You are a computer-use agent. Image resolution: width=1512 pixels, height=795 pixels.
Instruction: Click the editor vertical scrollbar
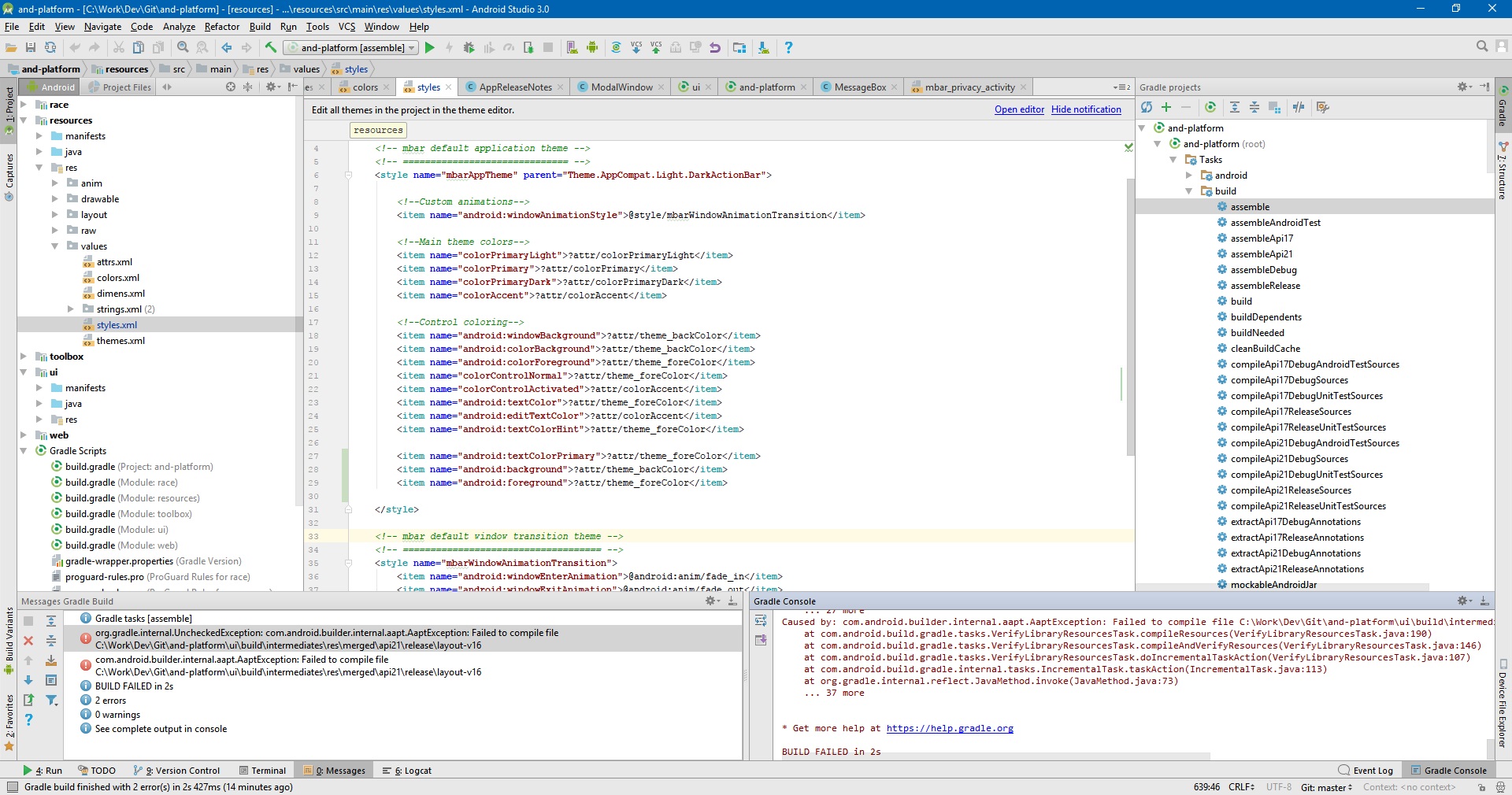1130,315
